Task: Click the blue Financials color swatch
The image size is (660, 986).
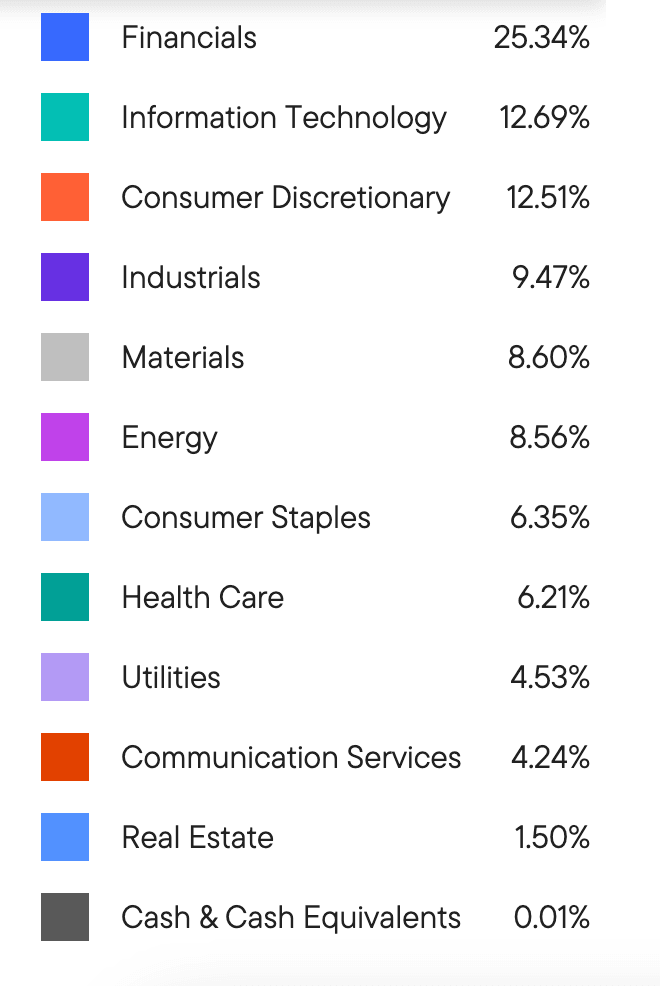Action: point(65,37)
